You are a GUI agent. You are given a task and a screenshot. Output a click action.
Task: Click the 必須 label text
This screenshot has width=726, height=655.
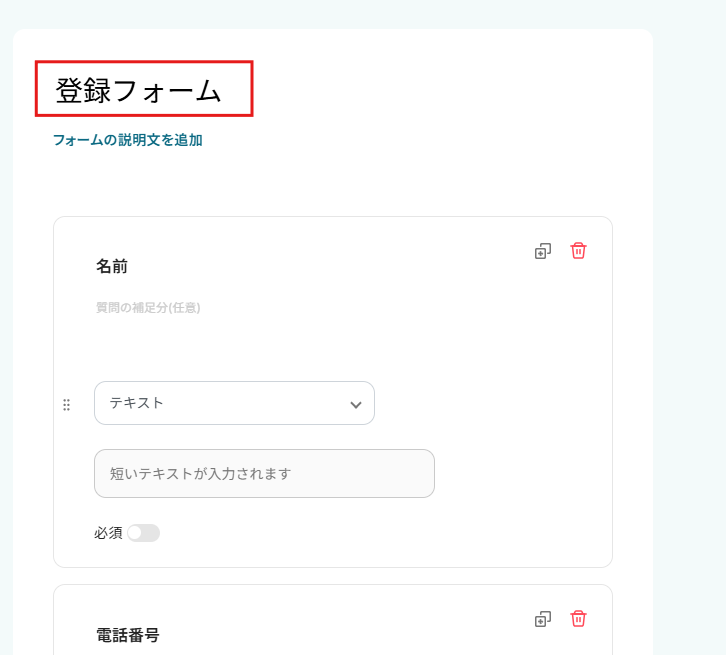pyautogui.click(x=108, y=533)
